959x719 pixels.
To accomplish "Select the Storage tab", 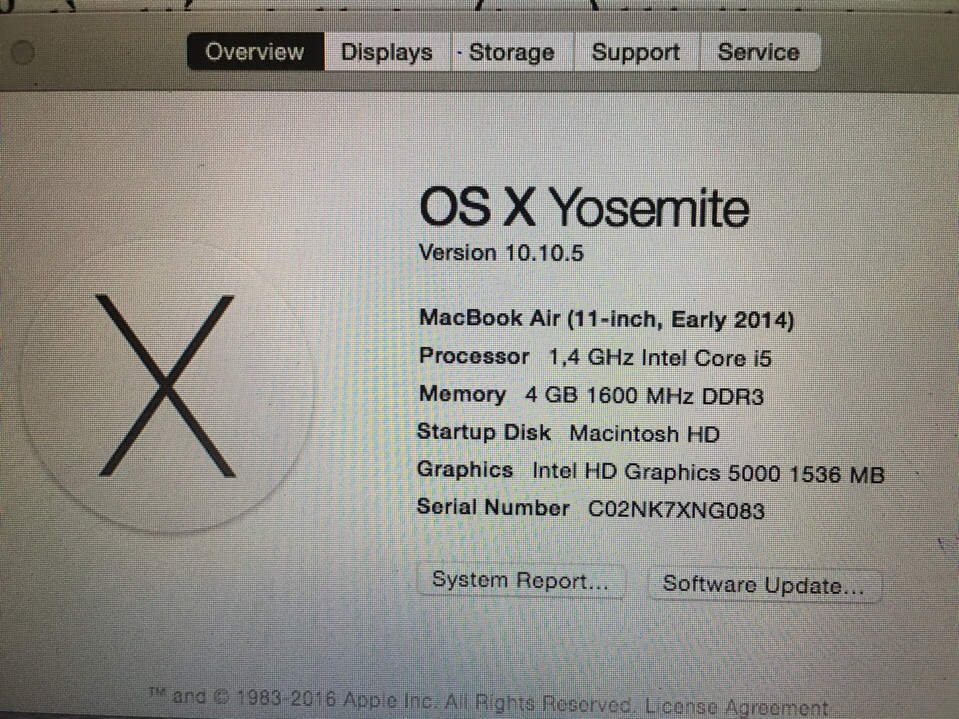I will [513, 52].
